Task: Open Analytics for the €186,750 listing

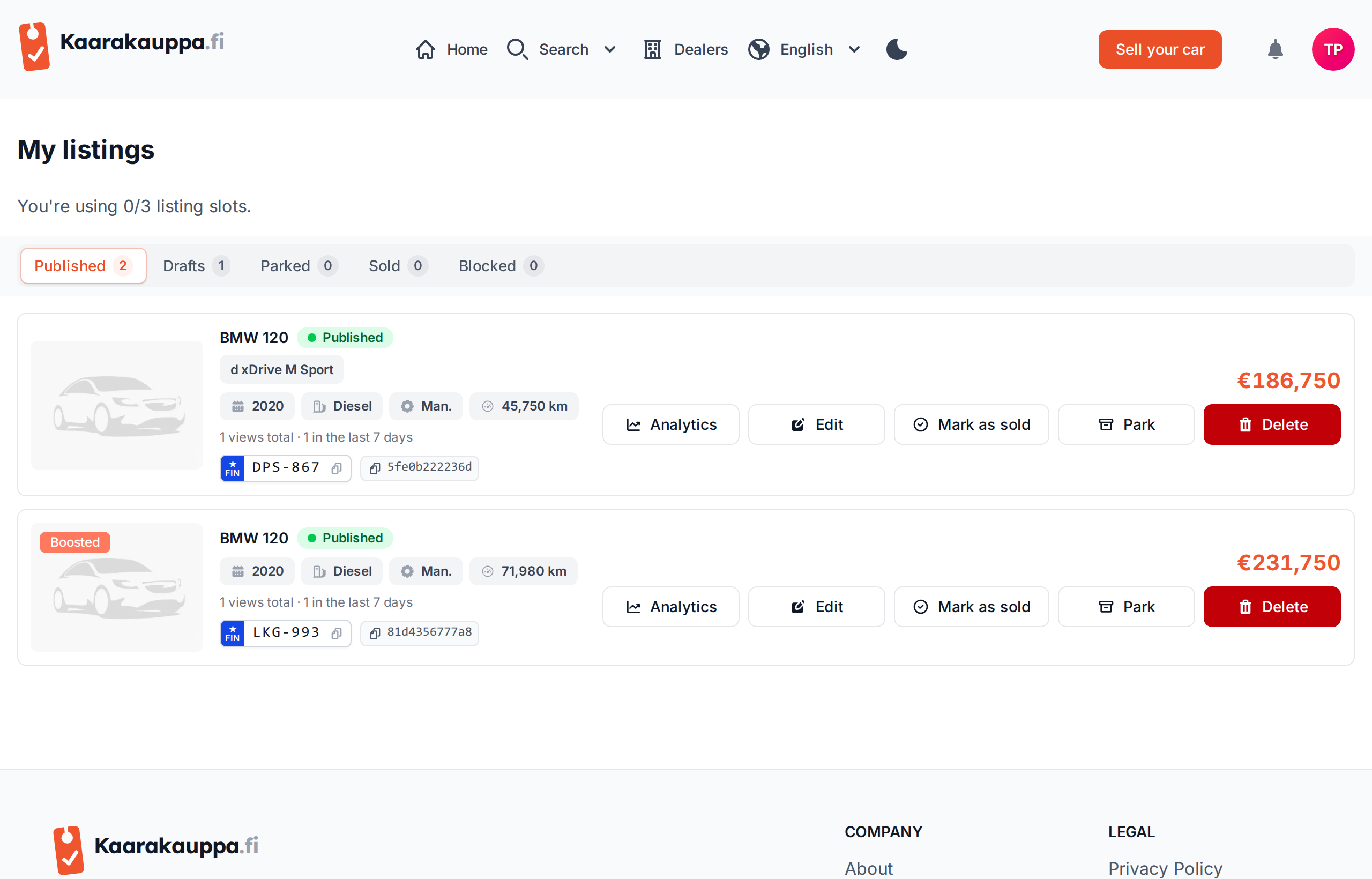Action: pos(670,424)
